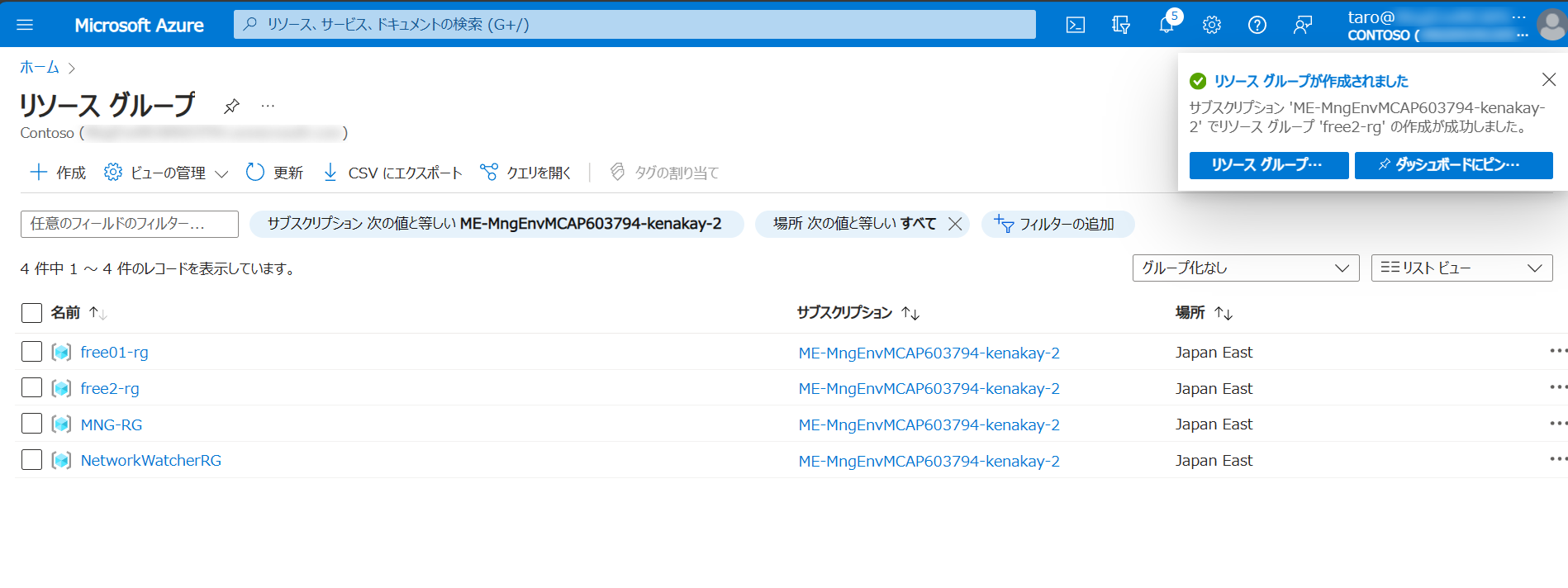The height and width of the screenshot is (588, 1568).
Task: Pin the リソース グループ page
Action: click(231, 106)
